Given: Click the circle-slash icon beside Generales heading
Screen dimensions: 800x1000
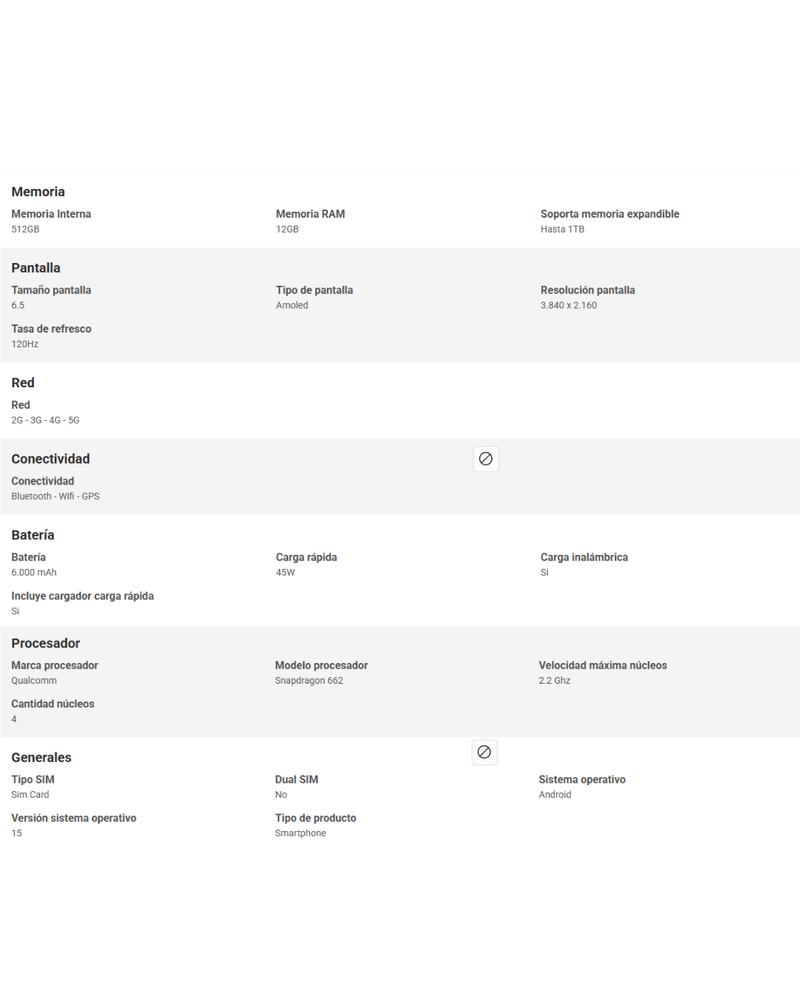Looking at the screenshot, I should click(x=484, y=752).
